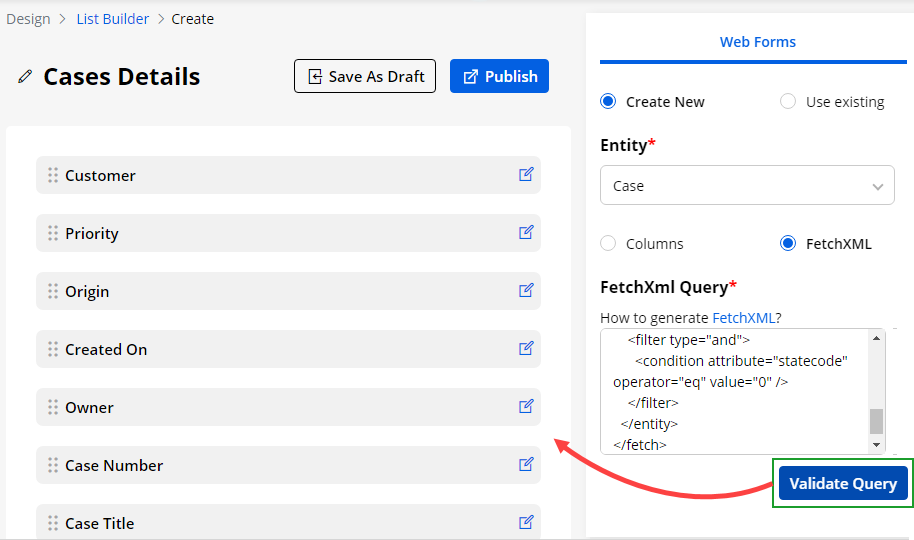This screenshot has width=914, height=540.
Task: Open edit icon on Priority row
Action: (x=526, y=233)
